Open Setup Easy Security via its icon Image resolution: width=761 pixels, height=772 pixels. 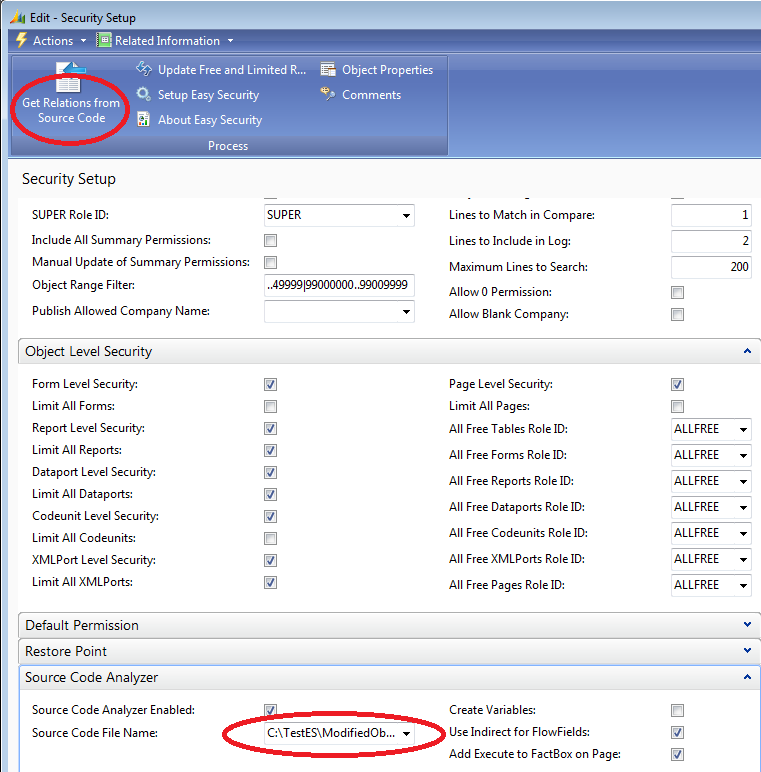(144, 95)
